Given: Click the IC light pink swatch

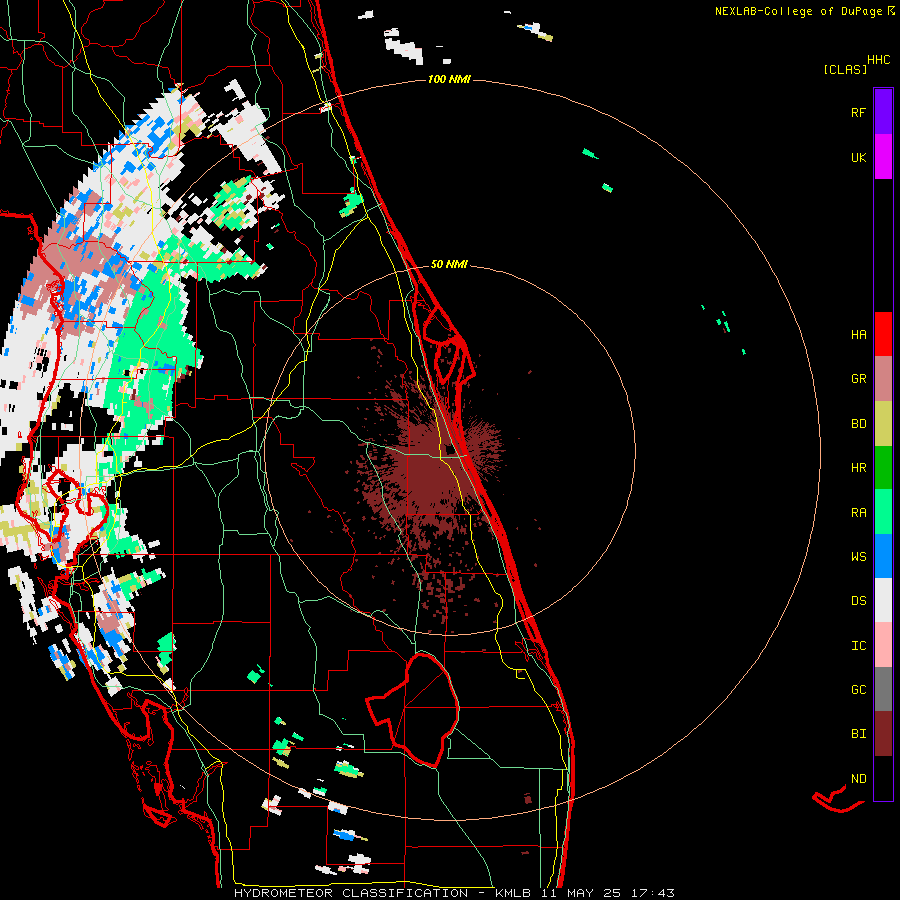Looking at the screenshot, I should coord(883,645).
